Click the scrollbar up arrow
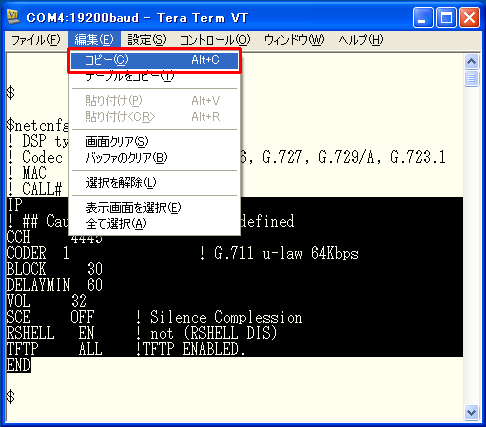Viewport: 486px width, 427px height. [x=471, y=61]
